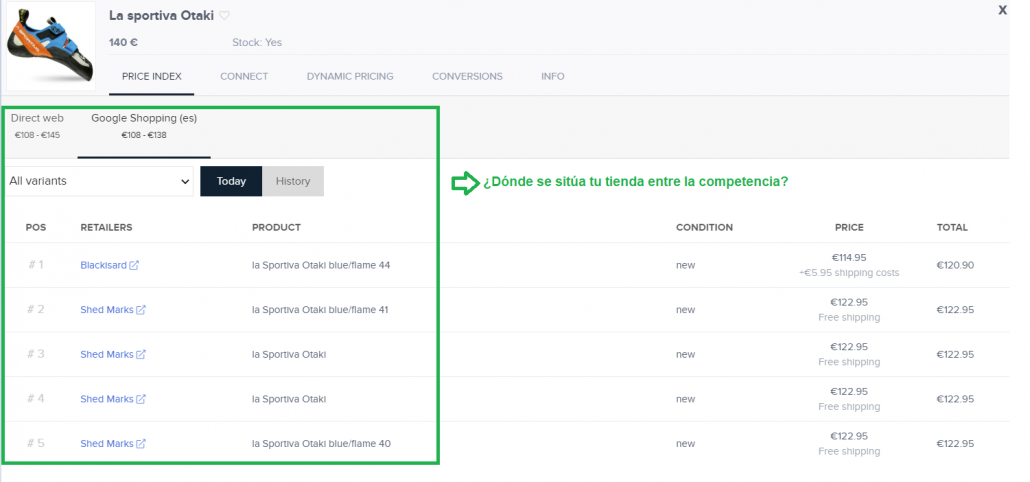The image size is (1030, 482).
Task: Switch to Direct web price source
Action: click(x=37, y=126)
